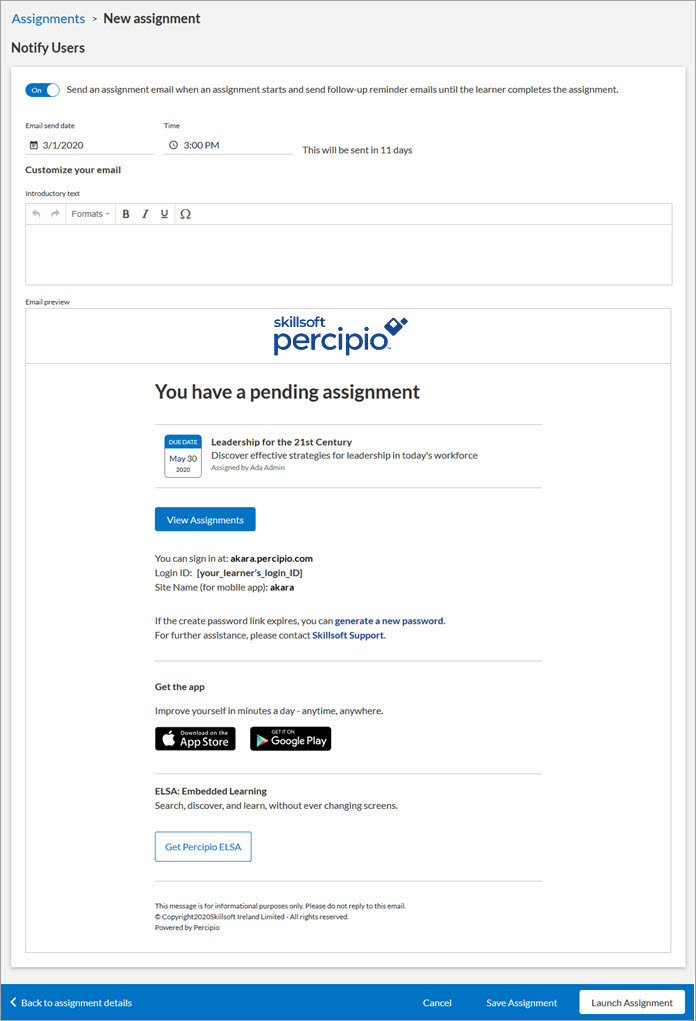Click the Get Percipio ELSA button

(203, 847)
